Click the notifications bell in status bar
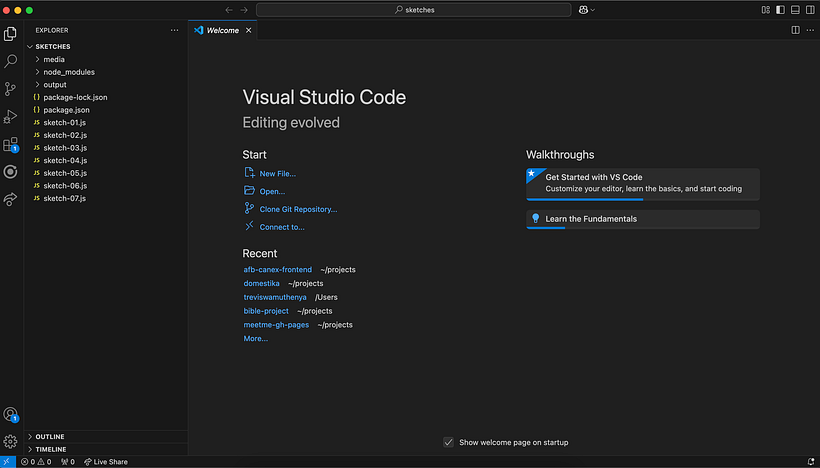This screenshot has width=820, height=468. [811, 462]
